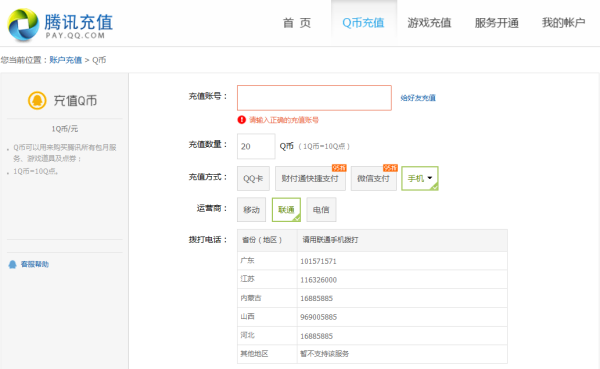Choose 微信支付 payment method
The width and height of the screenshot is (600, 369).
pyautogui.click(x=373, y=178)
